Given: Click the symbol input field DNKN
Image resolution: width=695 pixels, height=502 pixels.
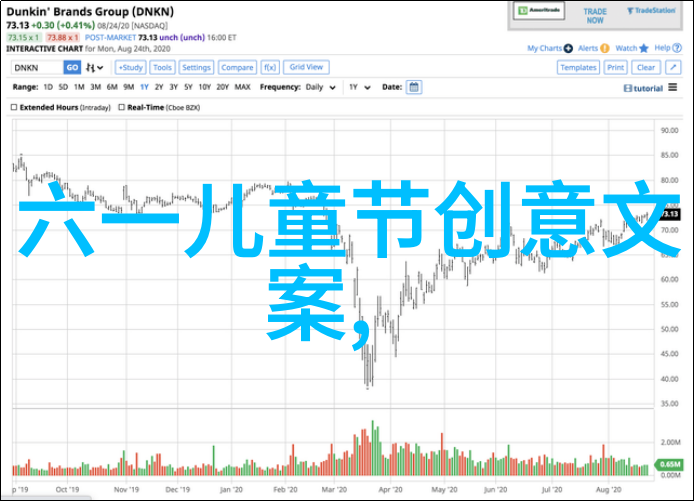Looking at the screenshot, I should click(37, 68).
